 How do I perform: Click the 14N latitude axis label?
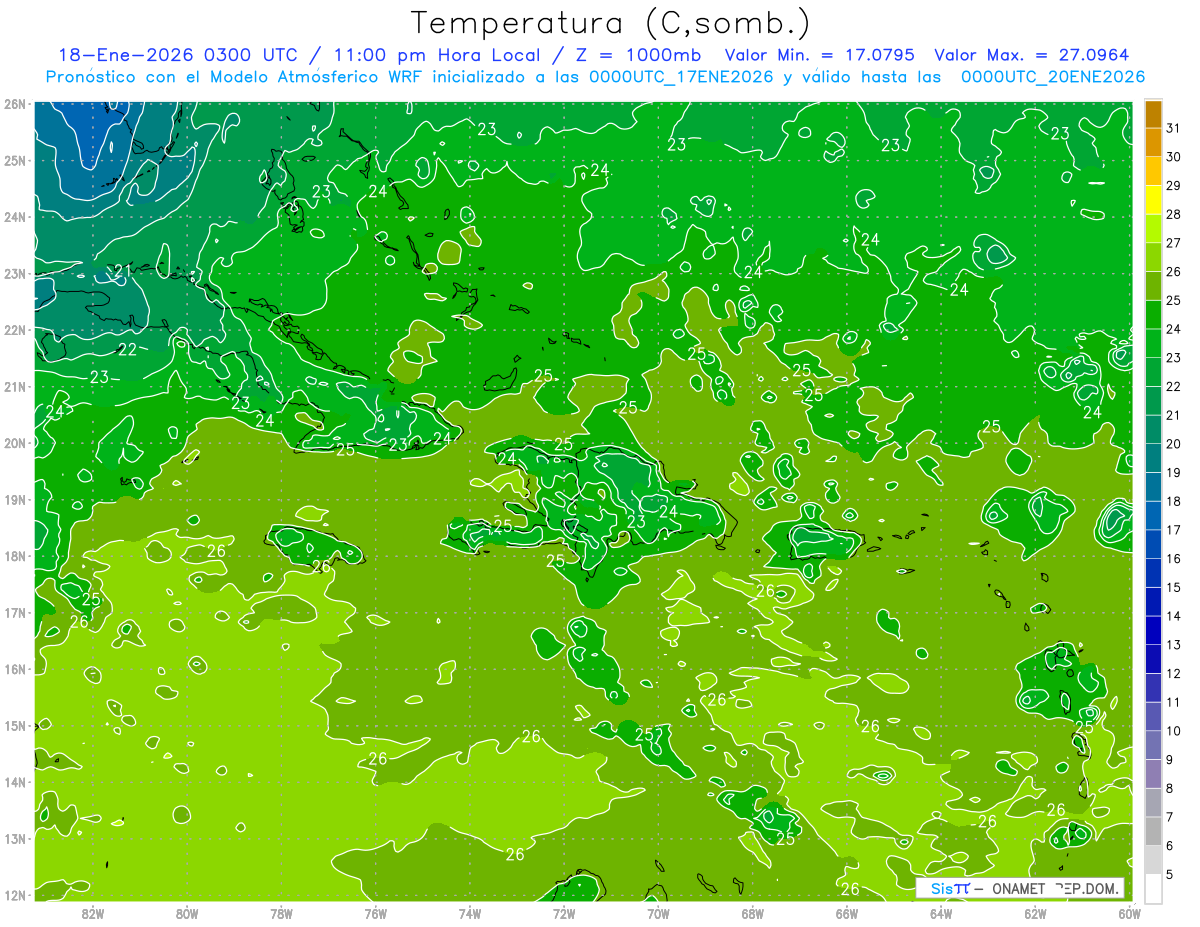[x=15, y=782]
